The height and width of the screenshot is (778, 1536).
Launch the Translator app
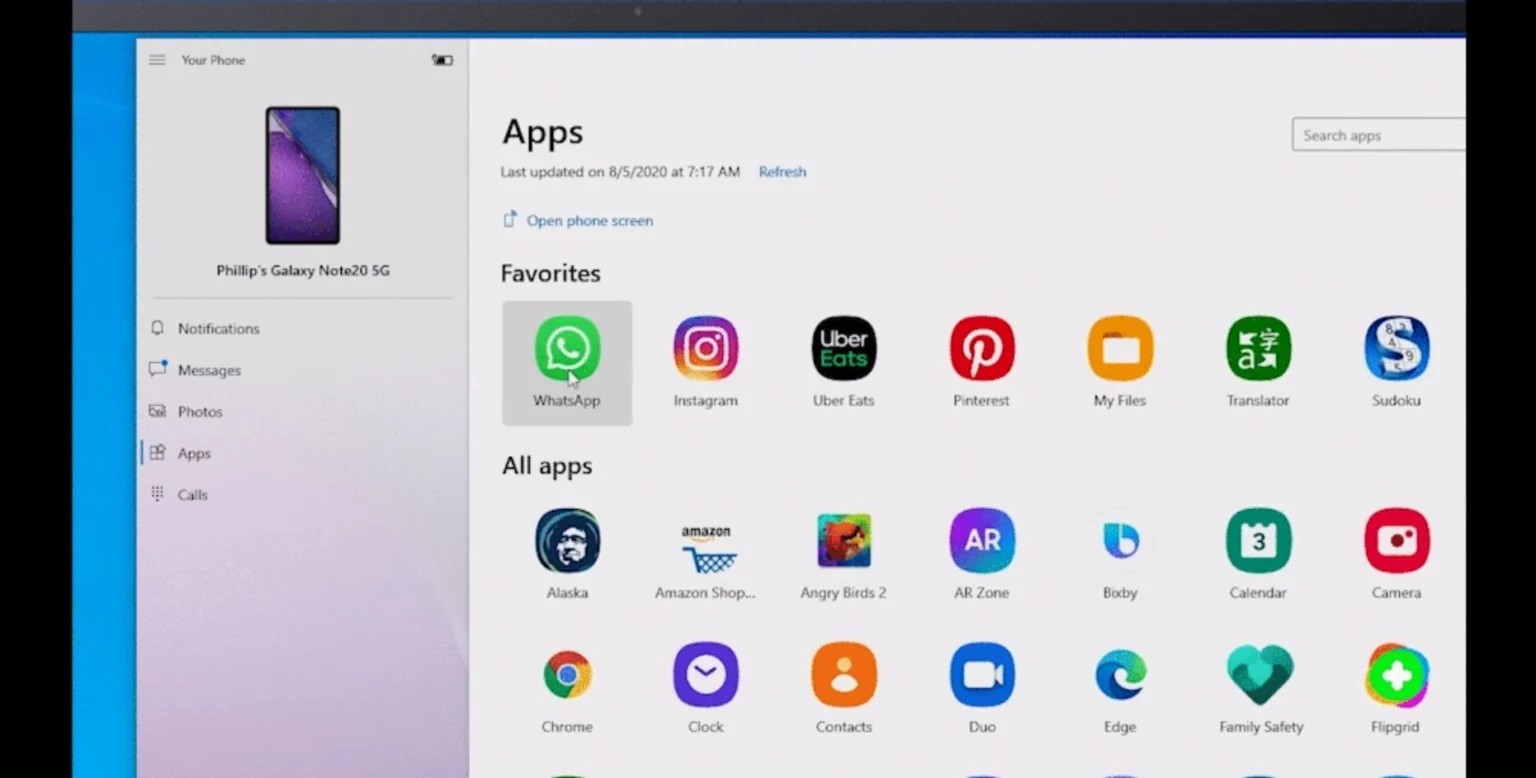[x=1258, y=348]
